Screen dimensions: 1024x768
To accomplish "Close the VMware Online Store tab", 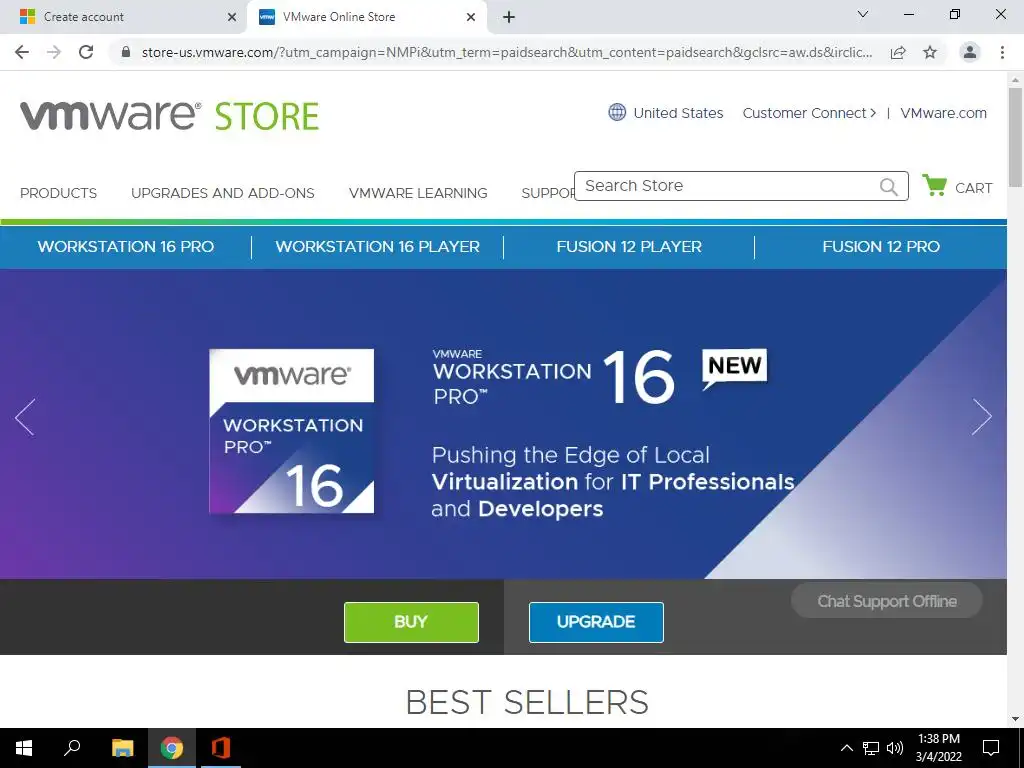I will (471, 17).
